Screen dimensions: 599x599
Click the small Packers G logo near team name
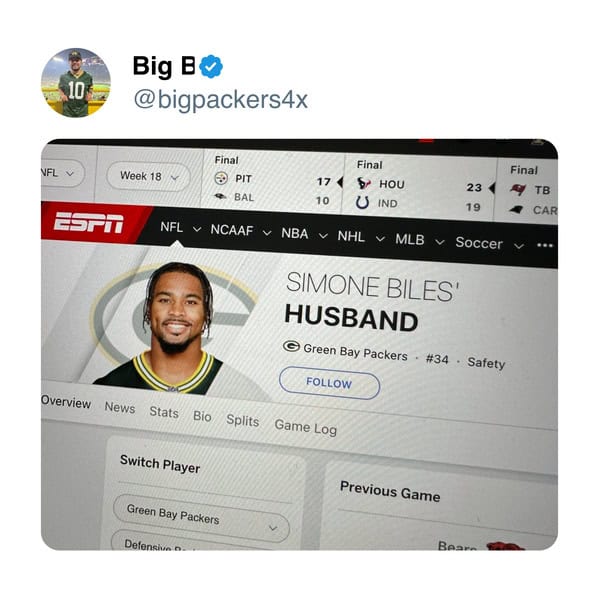coord(291,346)
